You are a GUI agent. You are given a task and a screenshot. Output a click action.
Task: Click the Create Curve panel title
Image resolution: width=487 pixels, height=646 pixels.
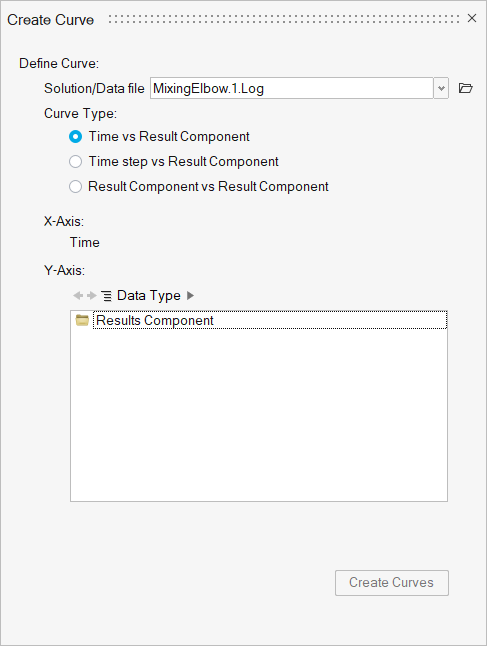click(51, 20)
